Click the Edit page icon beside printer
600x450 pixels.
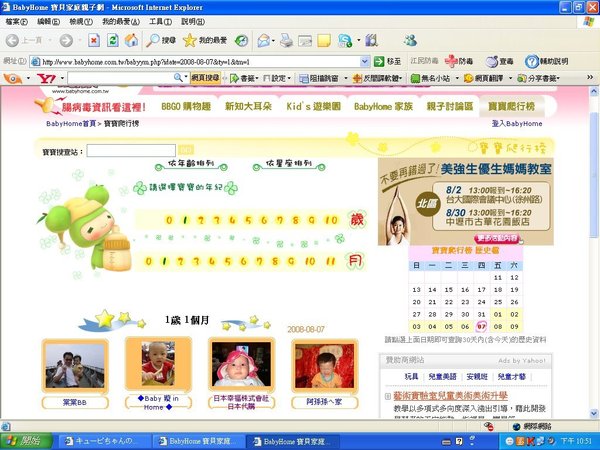305,40
